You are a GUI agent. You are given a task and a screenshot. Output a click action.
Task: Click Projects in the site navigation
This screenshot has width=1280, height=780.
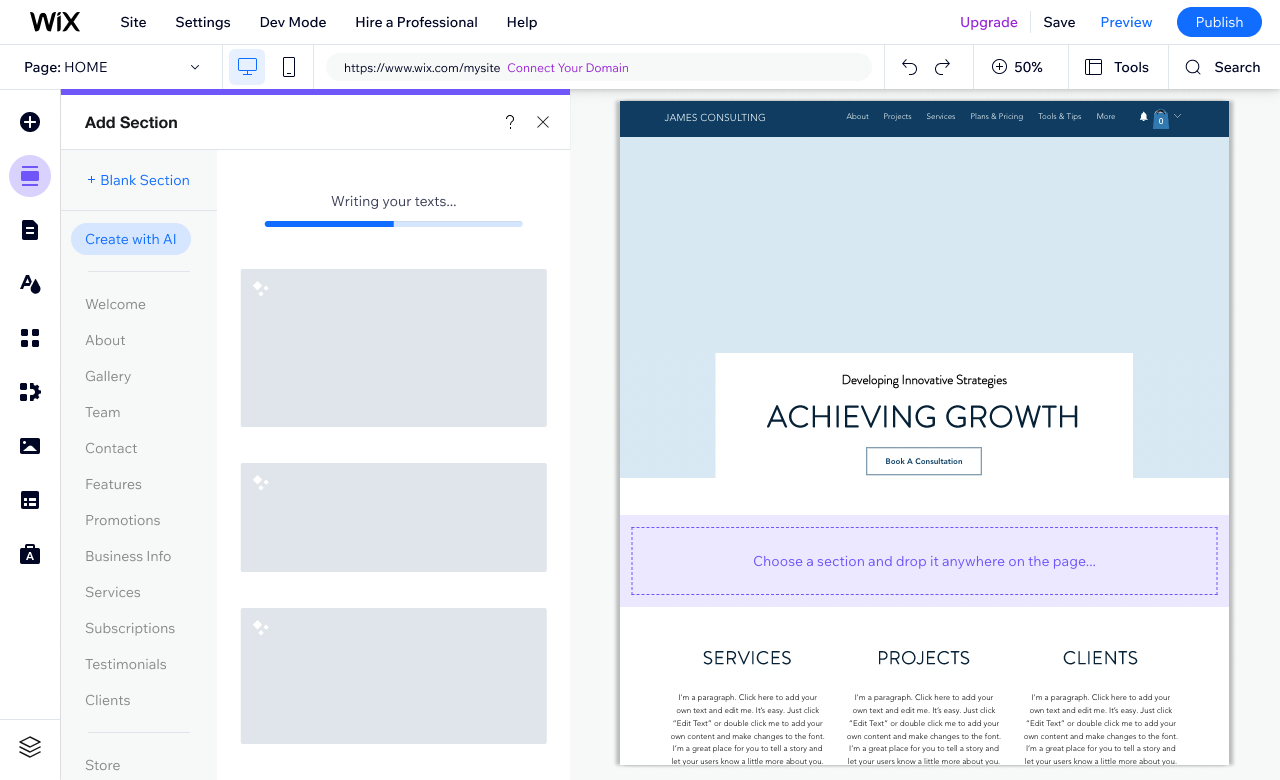(x=897, y=116)
